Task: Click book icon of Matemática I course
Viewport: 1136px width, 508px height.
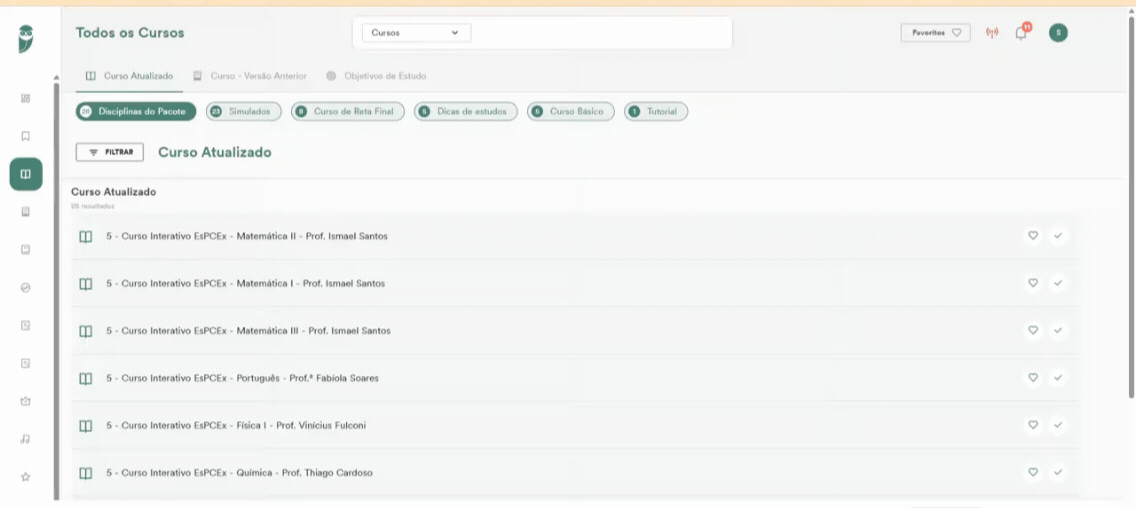Action: tap(85, 283)
